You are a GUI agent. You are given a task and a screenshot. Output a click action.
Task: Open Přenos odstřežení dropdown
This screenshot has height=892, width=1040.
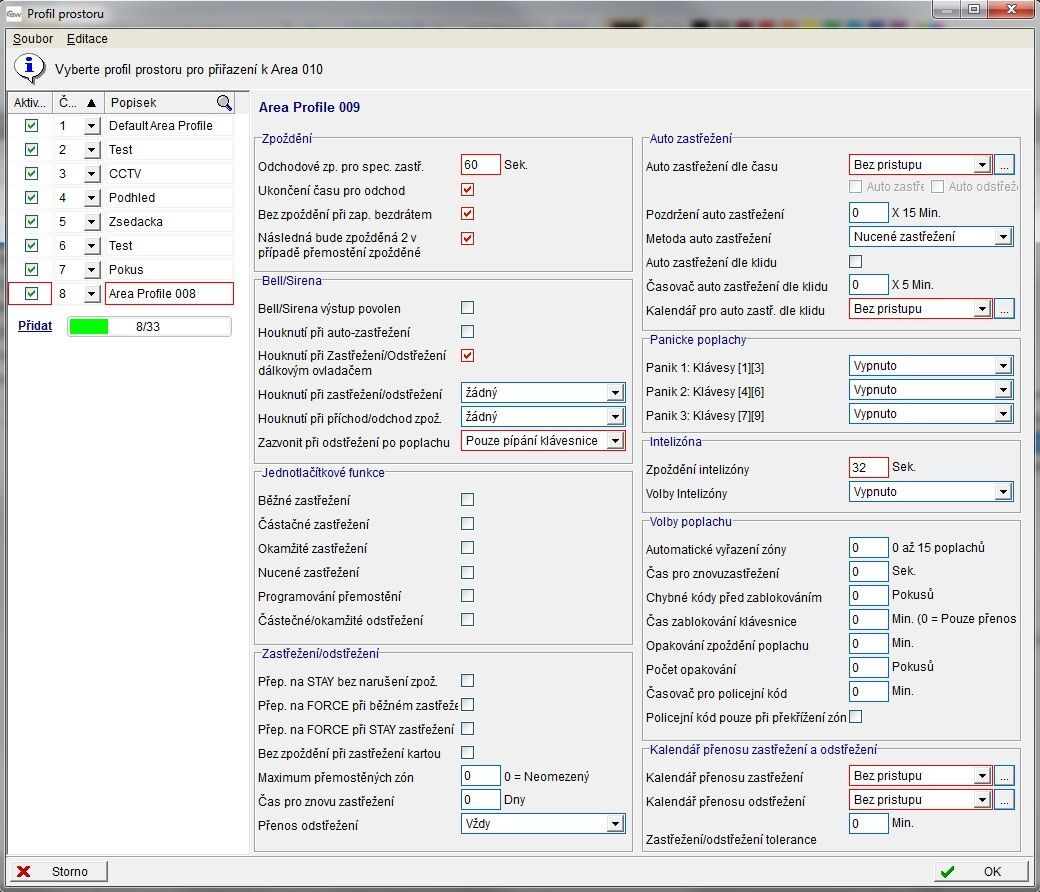point(615,824)
